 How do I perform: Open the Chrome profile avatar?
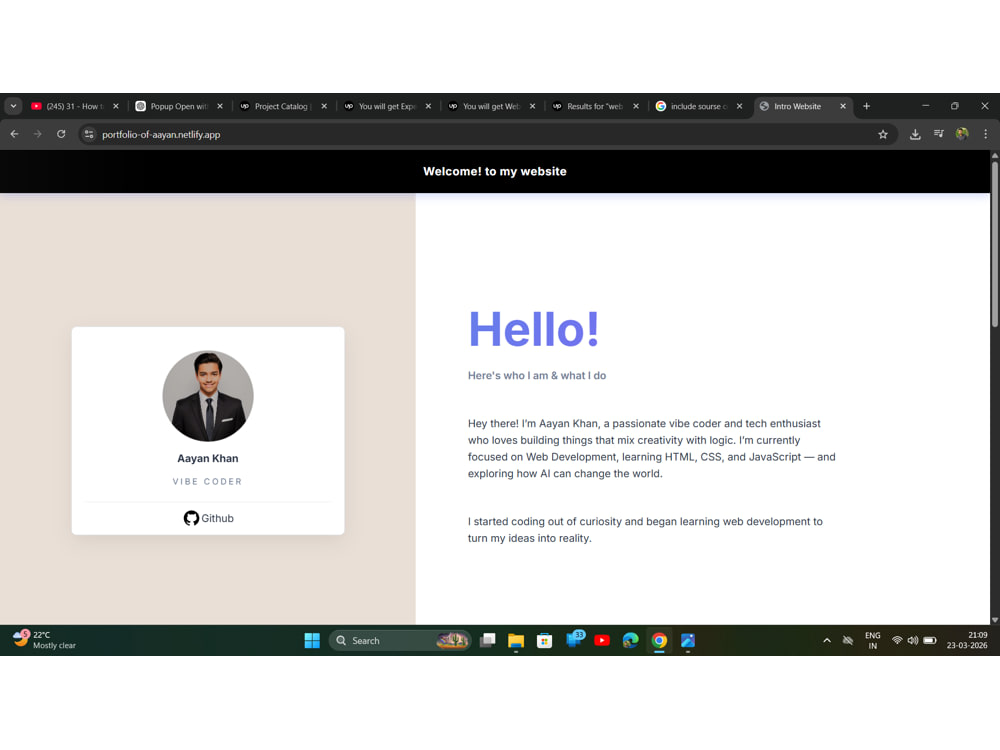click(962, 134)
